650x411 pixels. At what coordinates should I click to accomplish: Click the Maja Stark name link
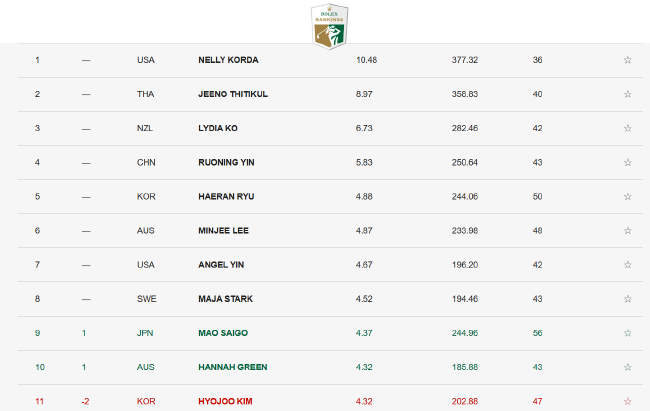(x=226, y=299)
